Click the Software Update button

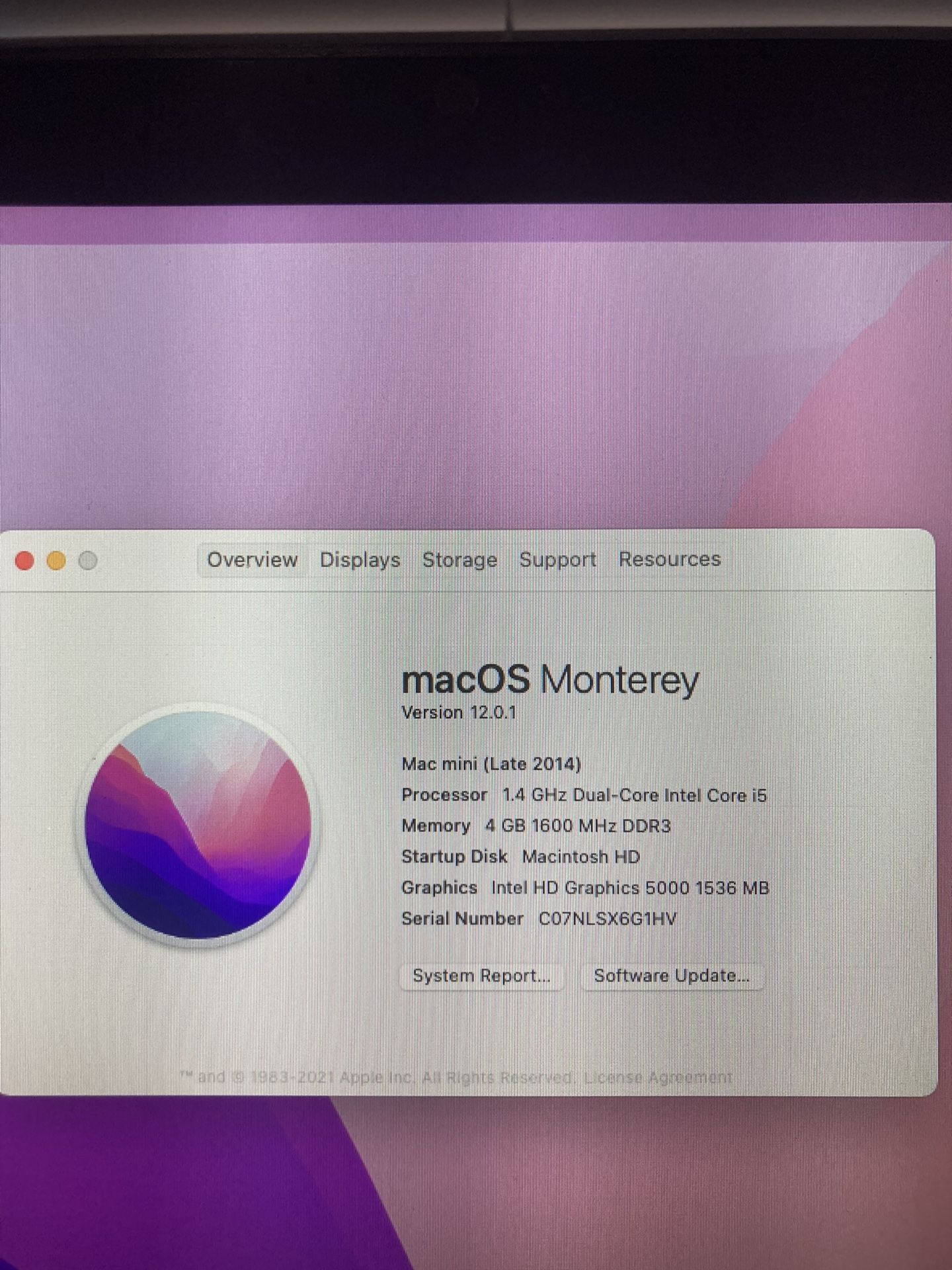click(x=671, y=976)
